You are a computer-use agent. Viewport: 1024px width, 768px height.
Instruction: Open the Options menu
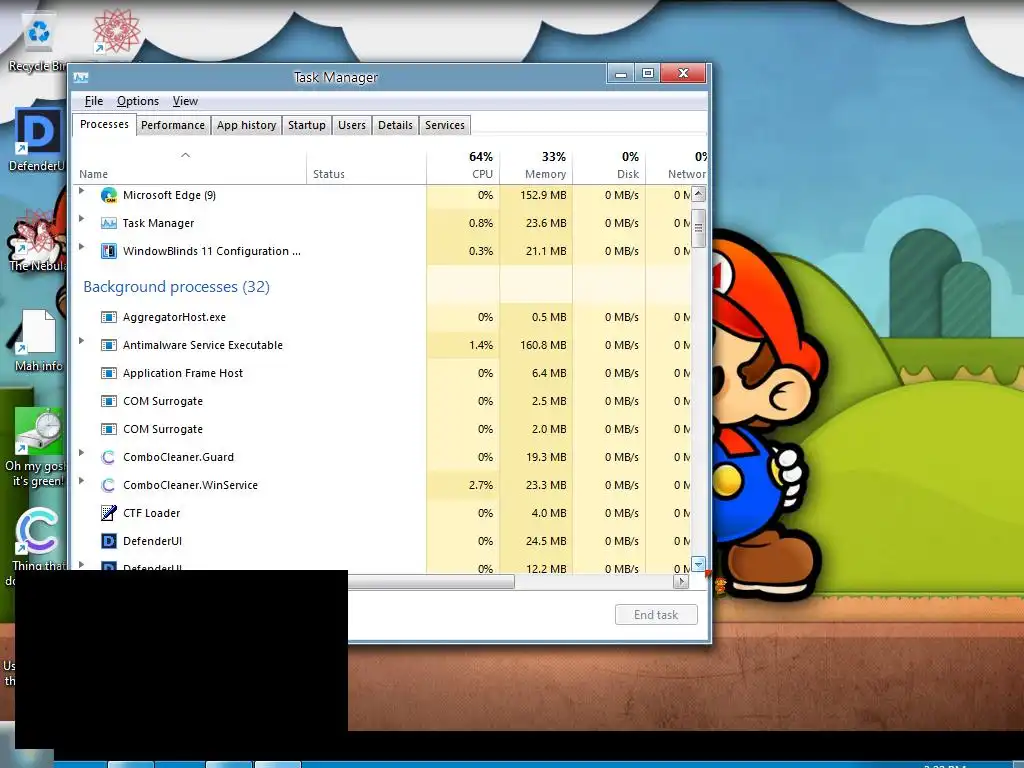(138, 101)
